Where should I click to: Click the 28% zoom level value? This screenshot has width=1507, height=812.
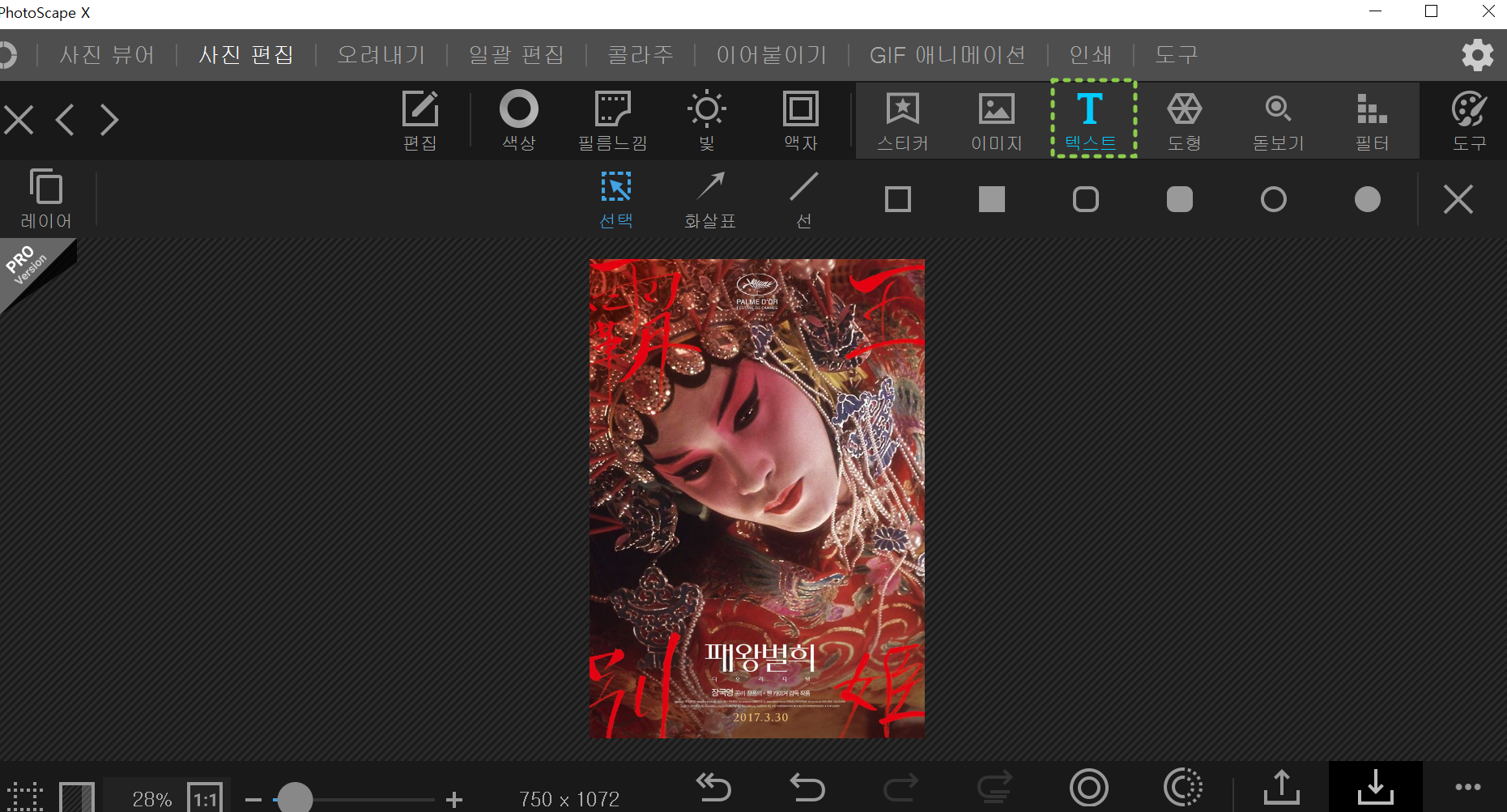[152, 799]
